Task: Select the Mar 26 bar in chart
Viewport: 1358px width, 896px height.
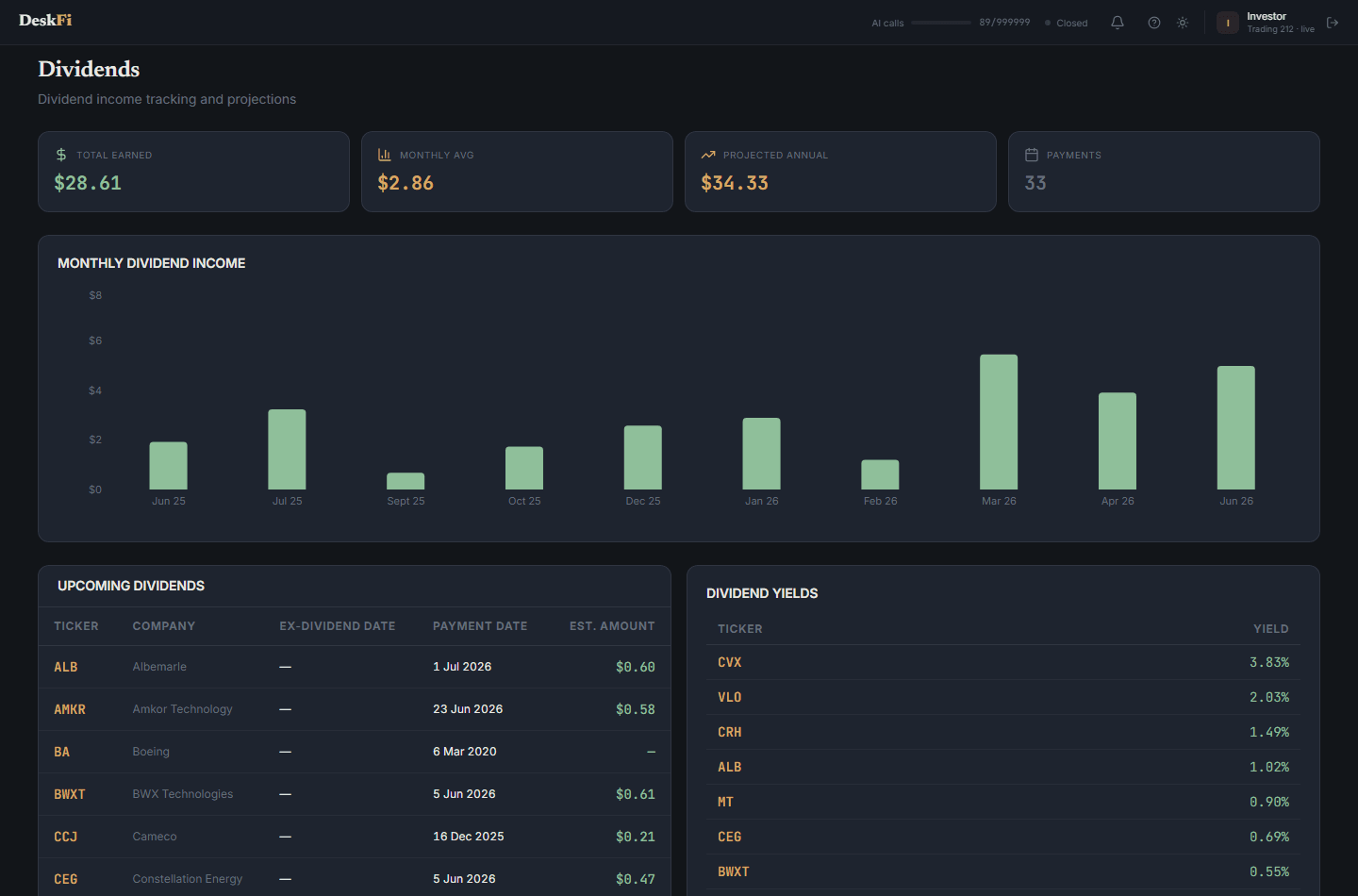Action: 999,422
